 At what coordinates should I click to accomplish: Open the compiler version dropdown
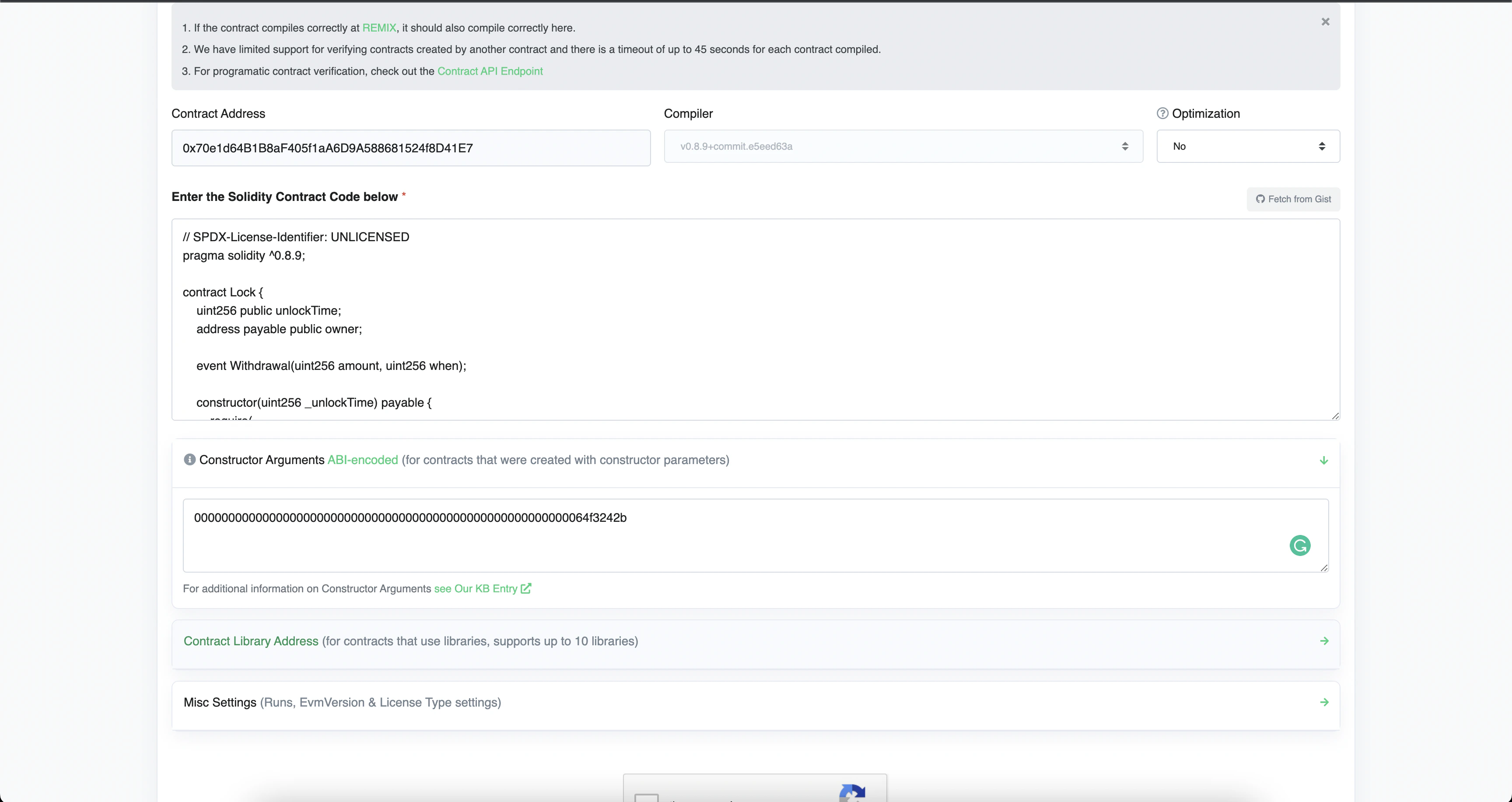pos(902,146)
